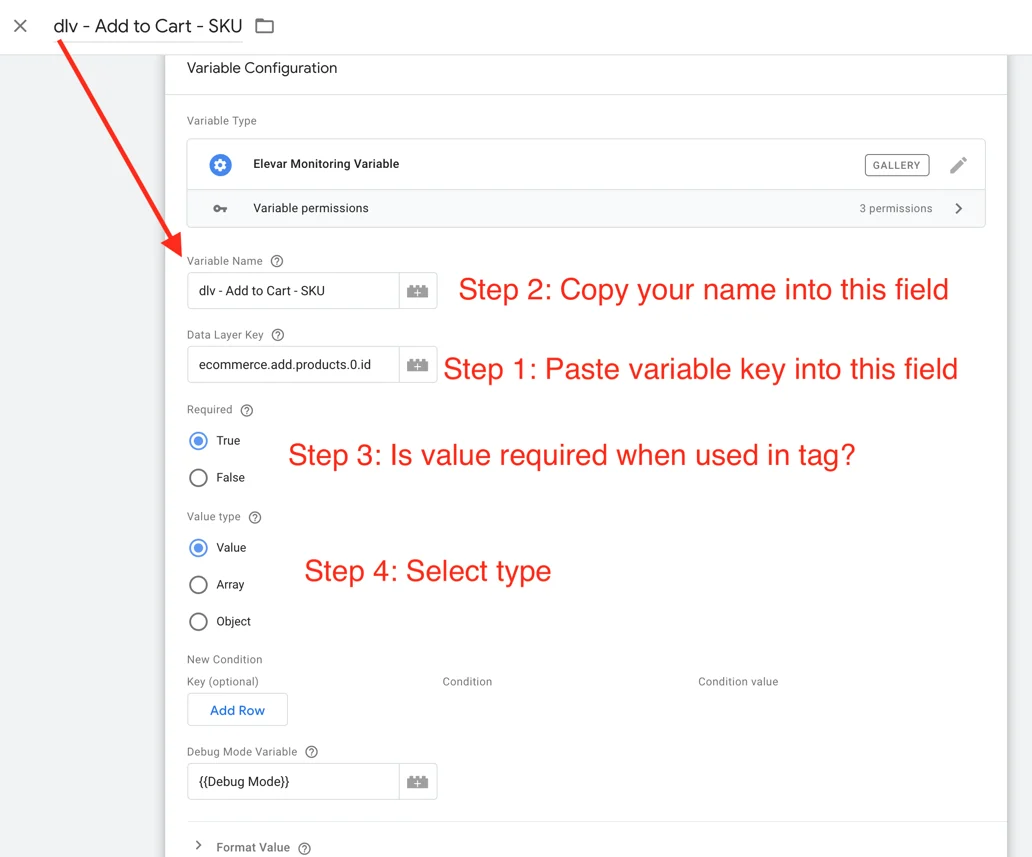This screenshot has height=857, width=1032.
Task: Click the Variable Name input field
Action: point(294,291)
